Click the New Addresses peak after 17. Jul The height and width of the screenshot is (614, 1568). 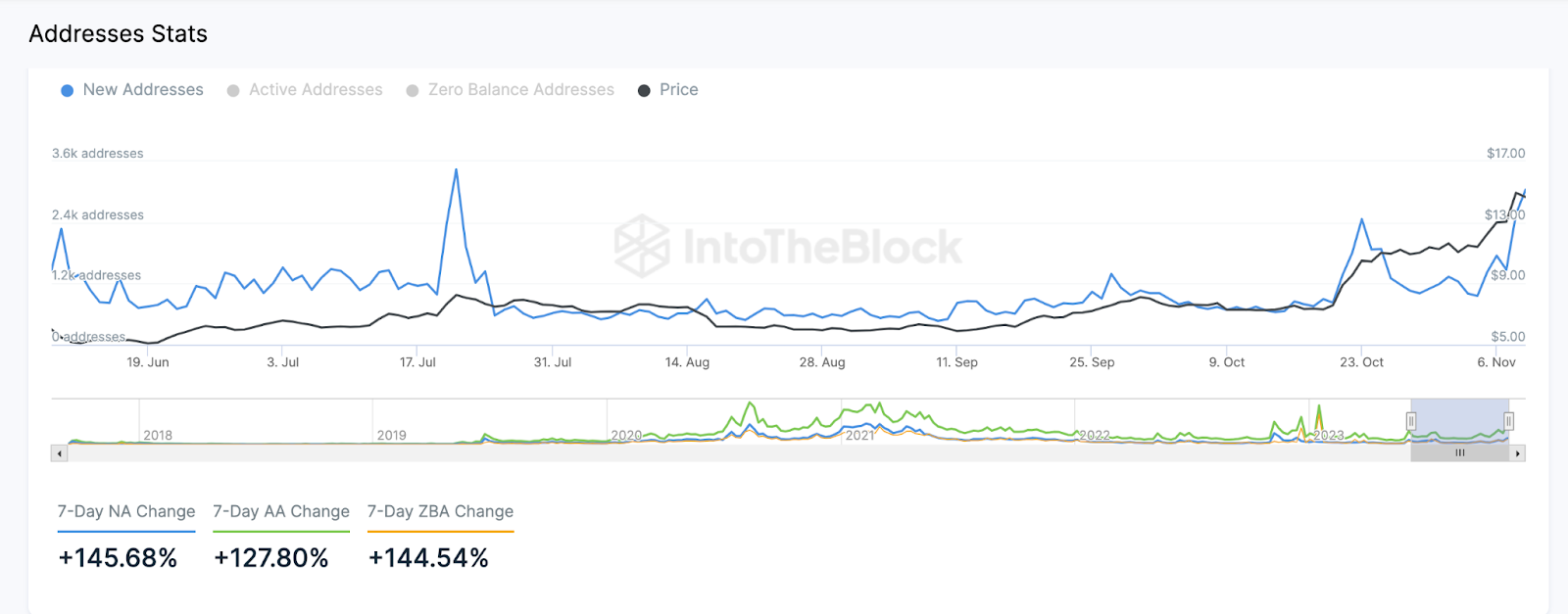(x=456, y=170)
